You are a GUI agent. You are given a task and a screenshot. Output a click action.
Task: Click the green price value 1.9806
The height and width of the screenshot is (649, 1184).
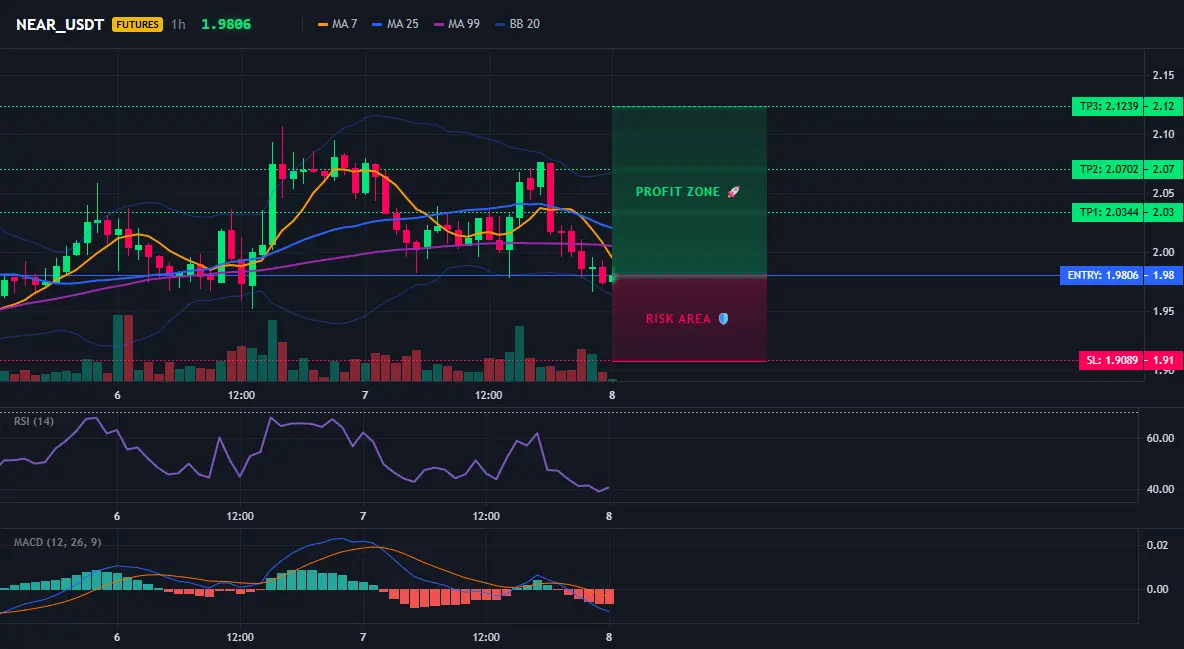click(226, 24)
